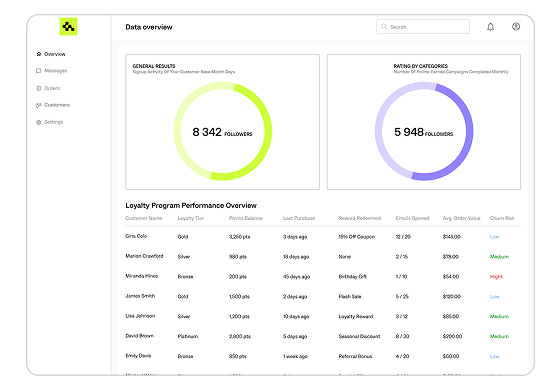Focus the Search input field
This screenshot has height=390, width=560.
[423, 26]
